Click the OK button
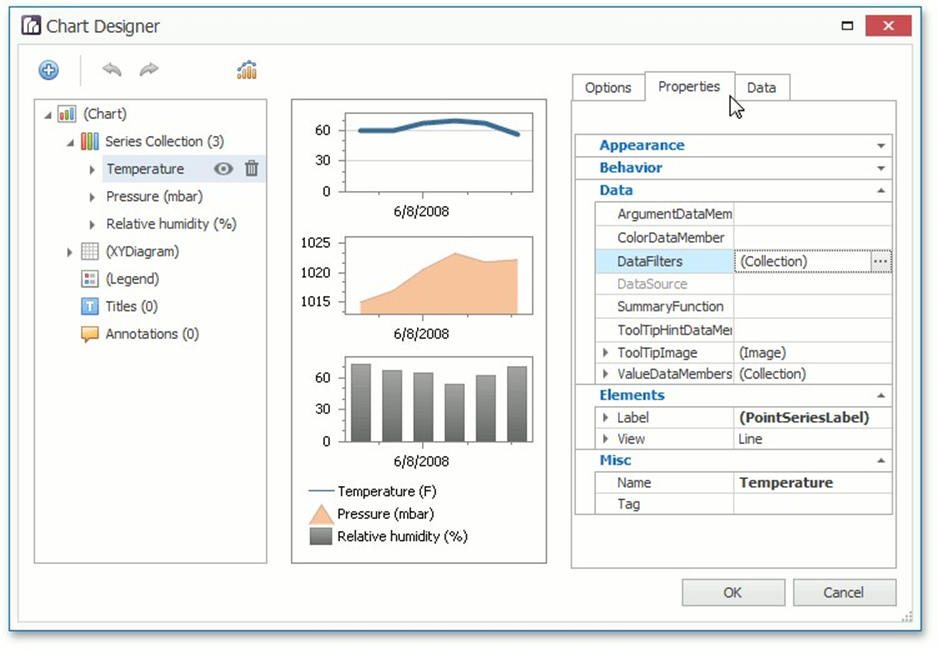 [x=732, y=592]
